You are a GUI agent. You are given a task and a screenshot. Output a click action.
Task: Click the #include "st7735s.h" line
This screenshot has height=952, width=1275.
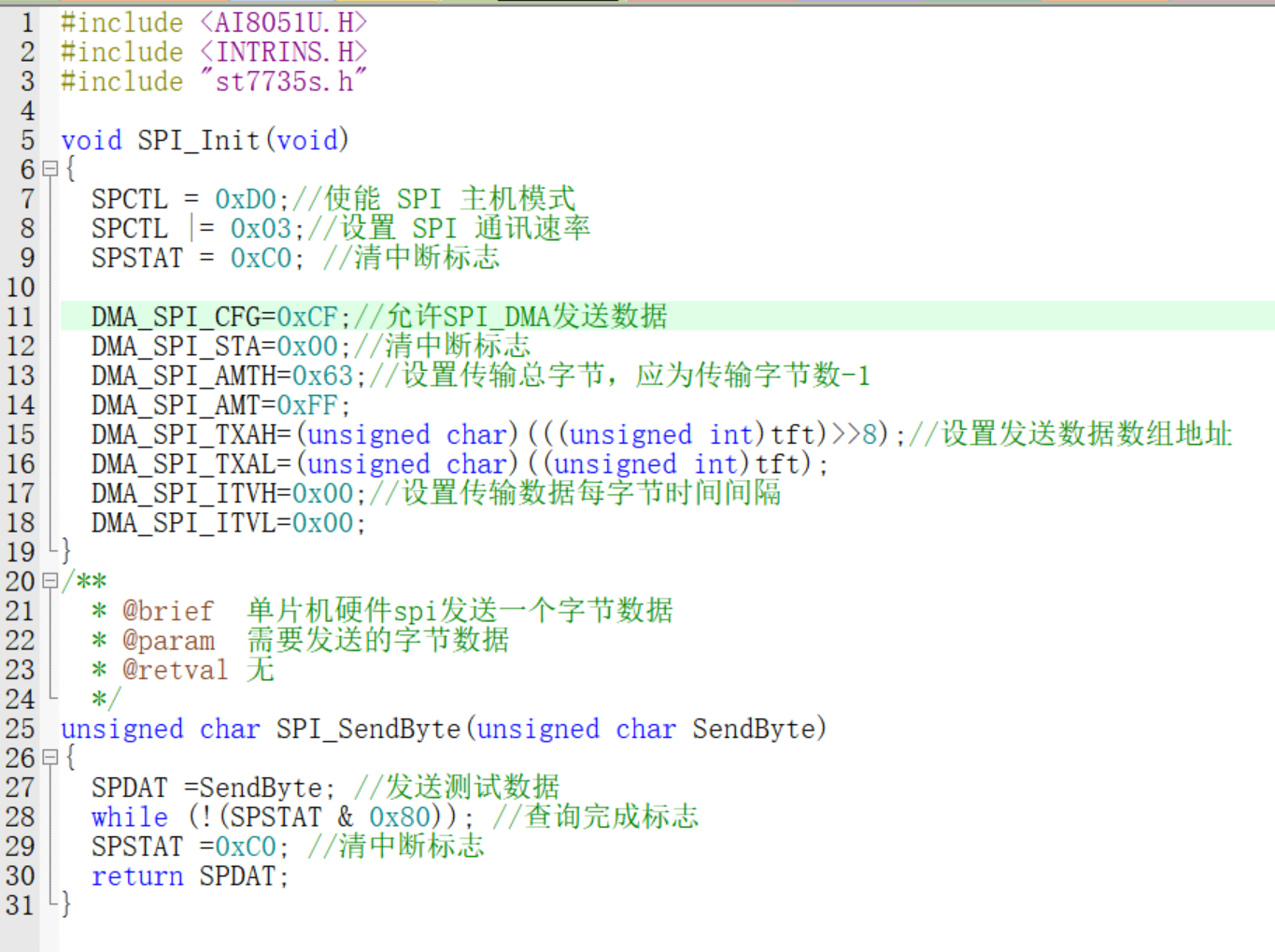coord(214,81)
